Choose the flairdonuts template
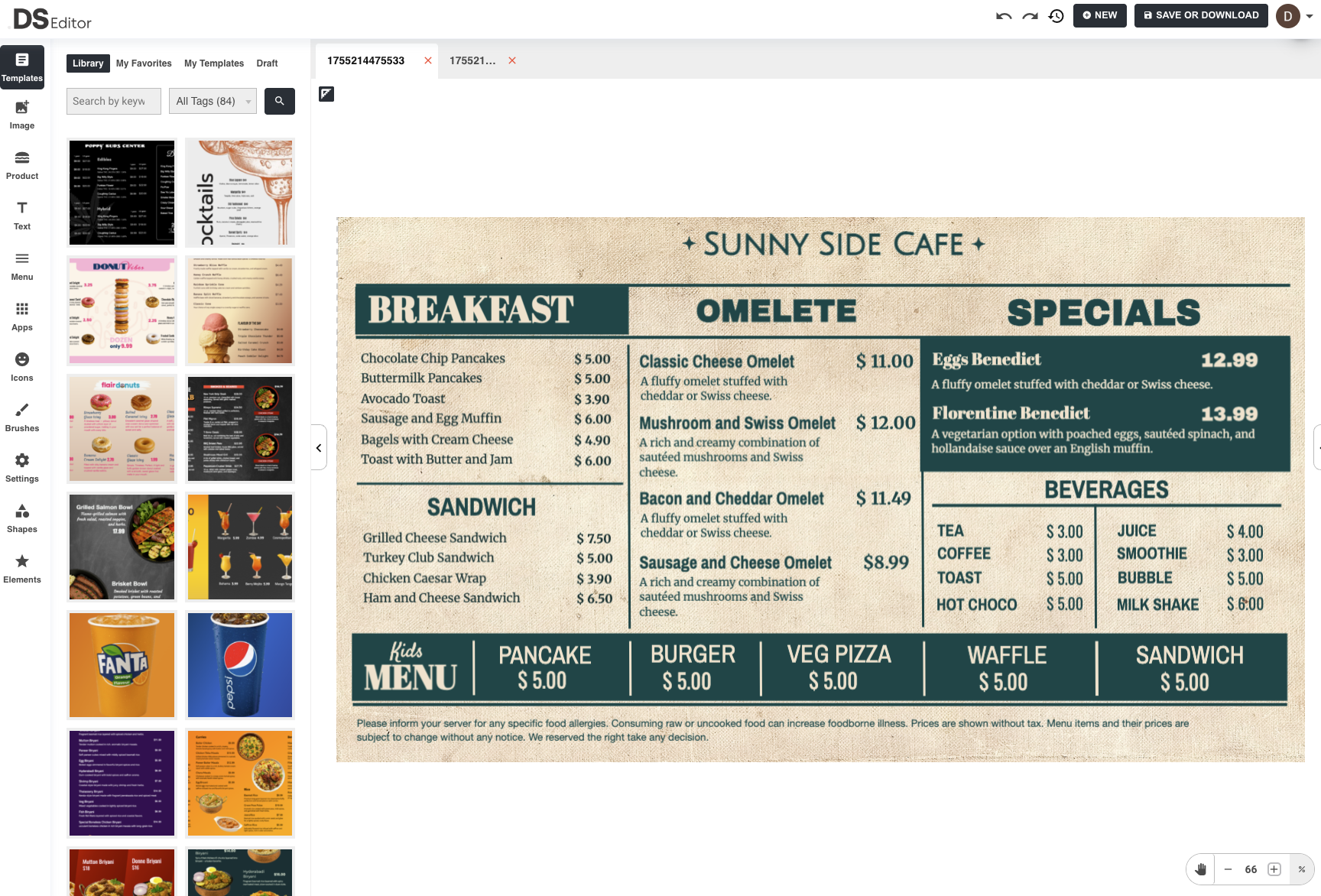This screenshot has height=896, width=1321. click(122, 428)
